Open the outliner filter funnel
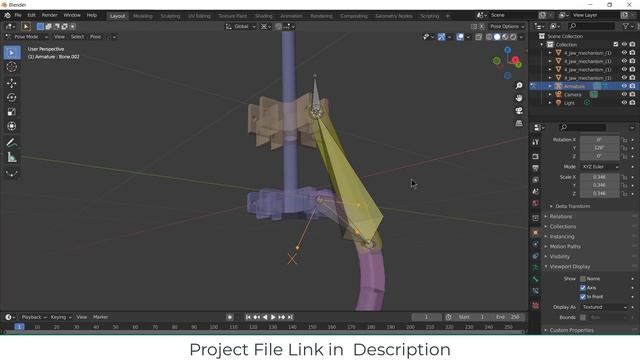This screenshot has width=640, height=360. pos(626,26)
